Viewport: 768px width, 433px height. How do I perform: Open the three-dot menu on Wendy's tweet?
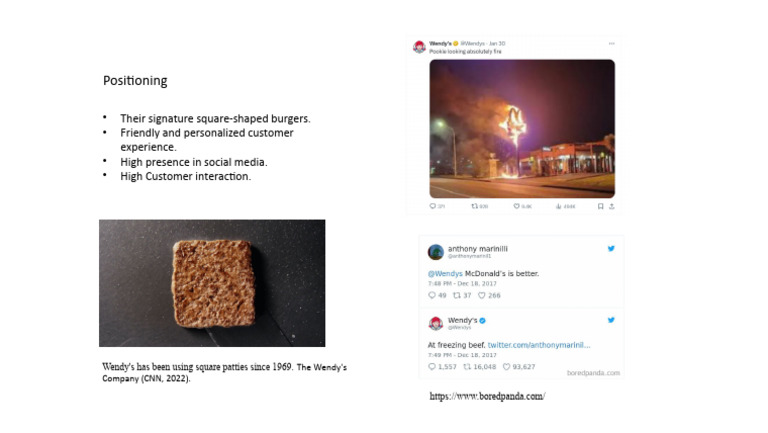coord(611,44)
